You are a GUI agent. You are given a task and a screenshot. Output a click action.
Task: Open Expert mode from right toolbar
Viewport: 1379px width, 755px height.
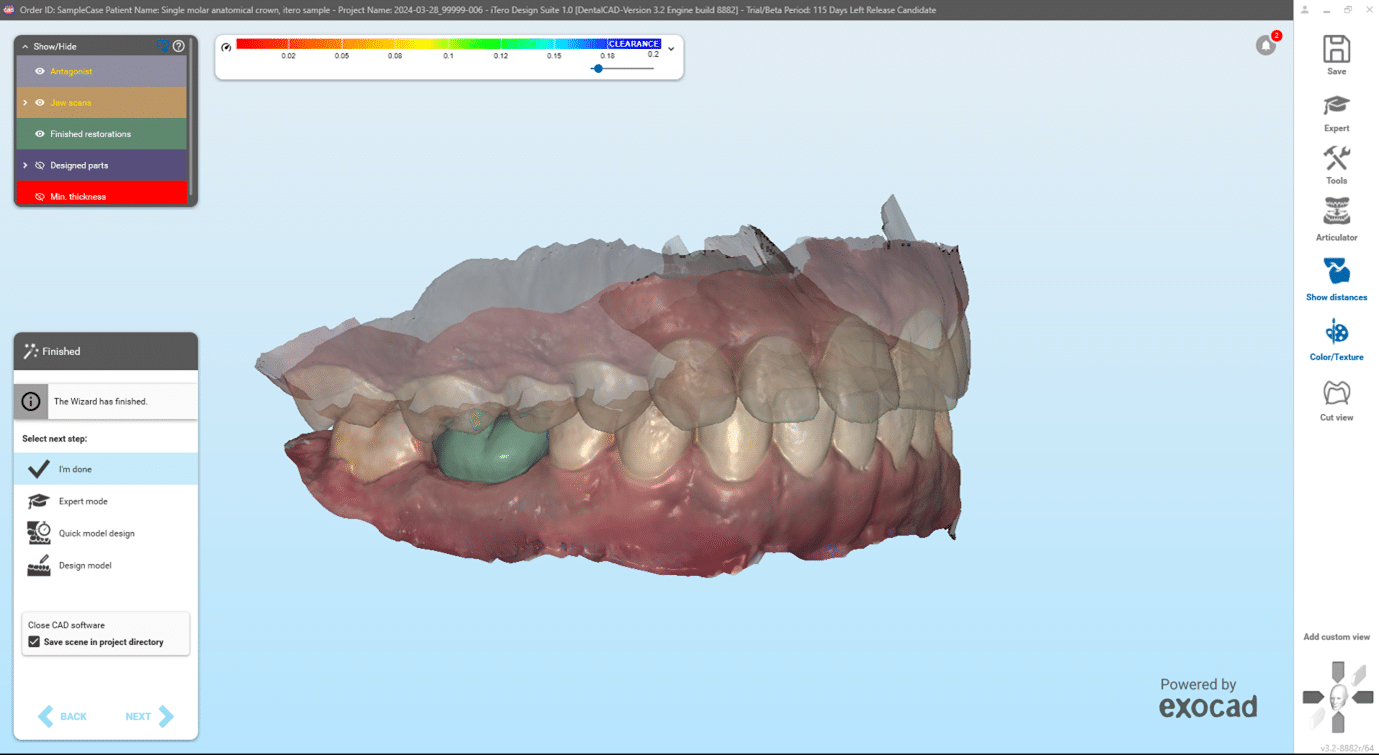[1336, 106]
